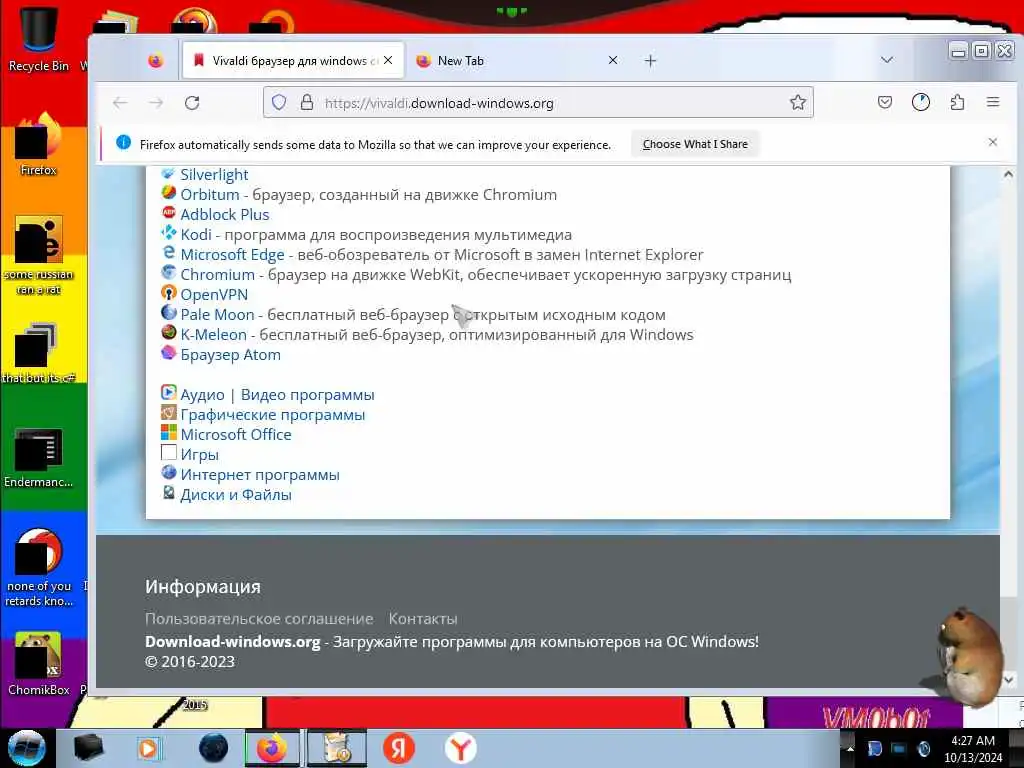Open the Save to Pocket icon
The height and width of the screenshot is (768, 1024).
click(x=885, y=102)
